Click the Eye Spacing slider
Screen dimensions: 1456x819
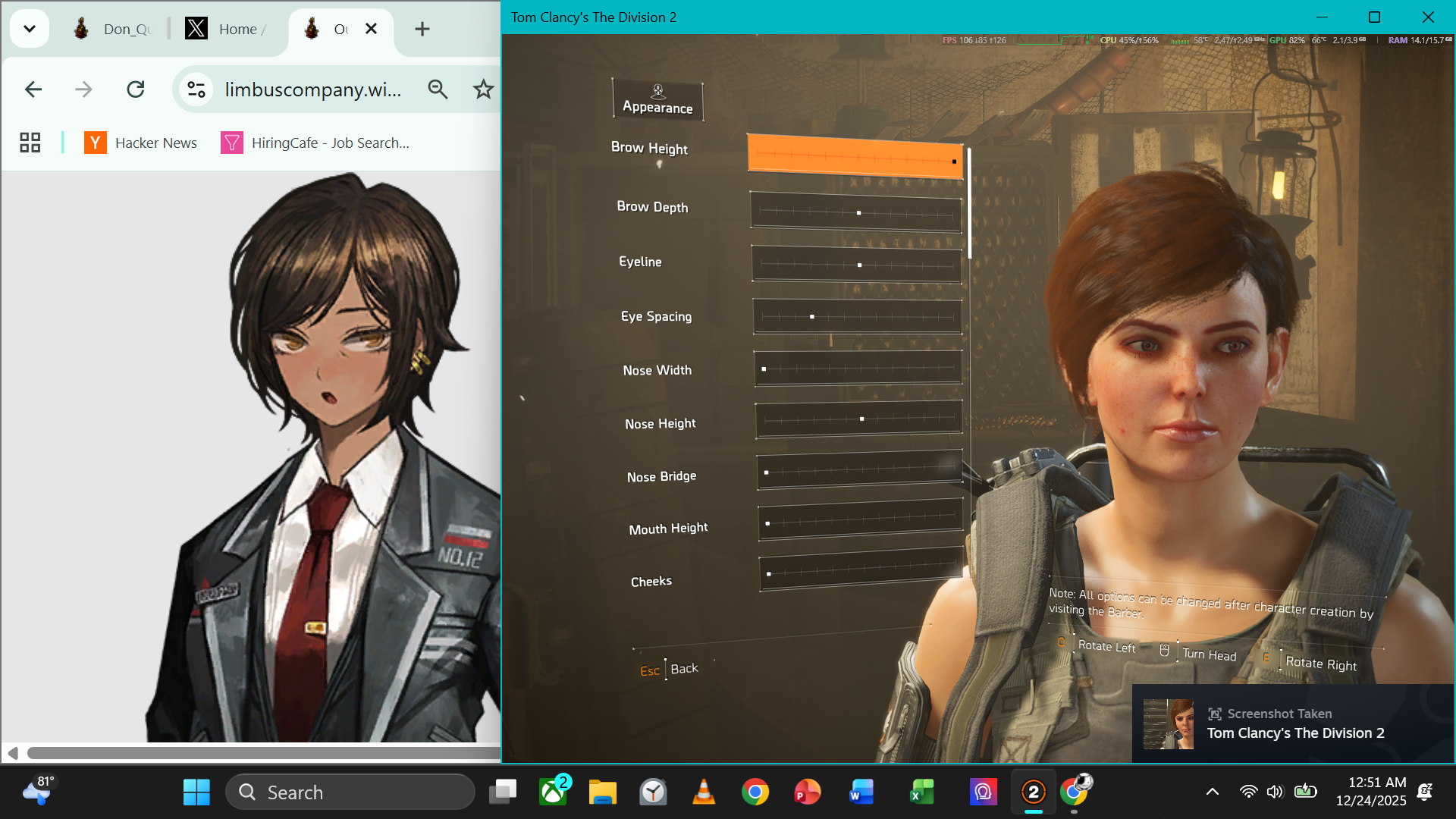857,316
